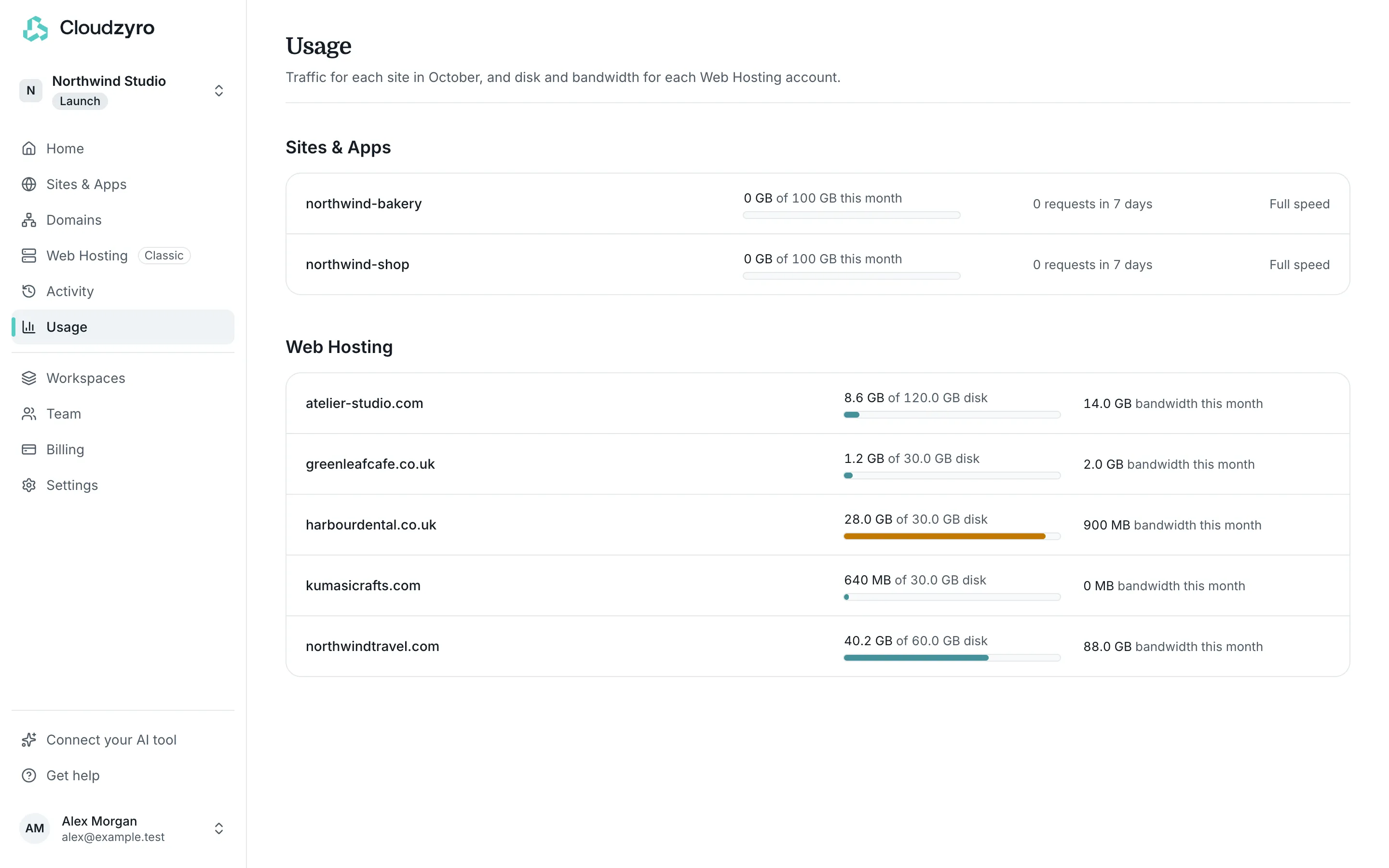Screen dimensions: 1389x868
Task: Click the Workspaces layers icon
Action: coord(29,378)
